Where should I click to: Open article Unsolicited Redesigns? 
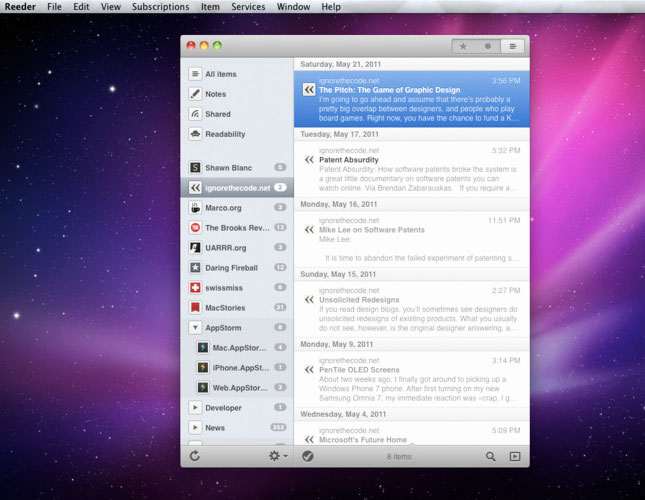coord(412,309)
